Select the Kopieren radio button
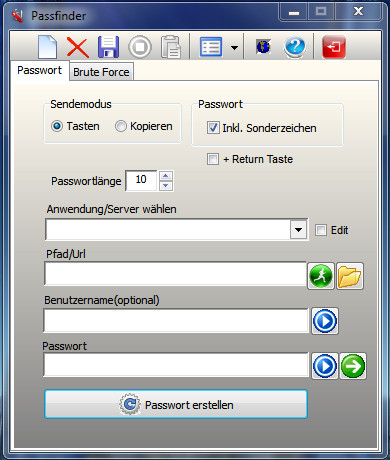This screenshot has width=390, height=460. [x=121, y=126]
